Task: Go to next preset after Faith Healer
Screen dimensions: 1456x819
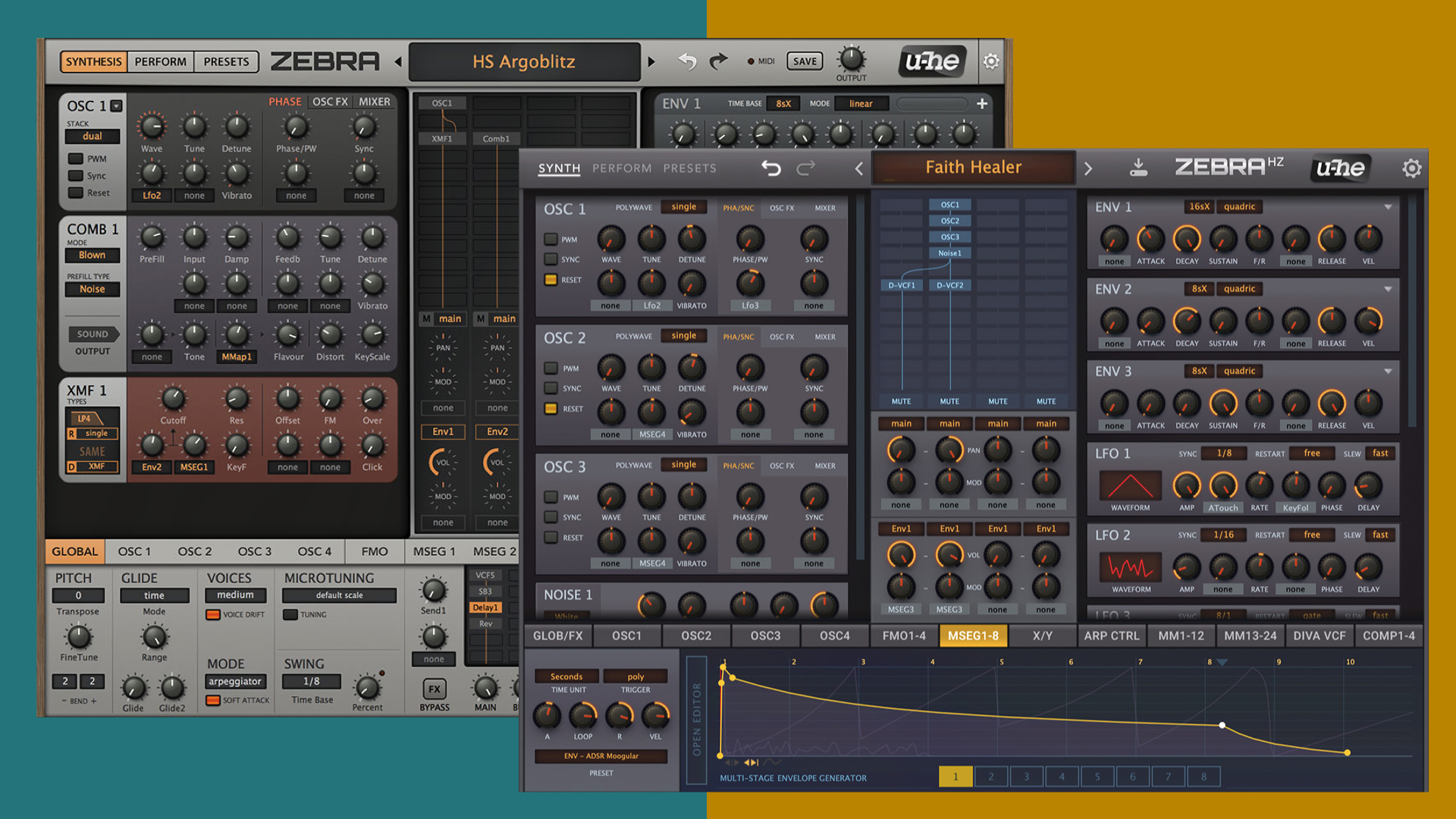Action: point(1088,168)
